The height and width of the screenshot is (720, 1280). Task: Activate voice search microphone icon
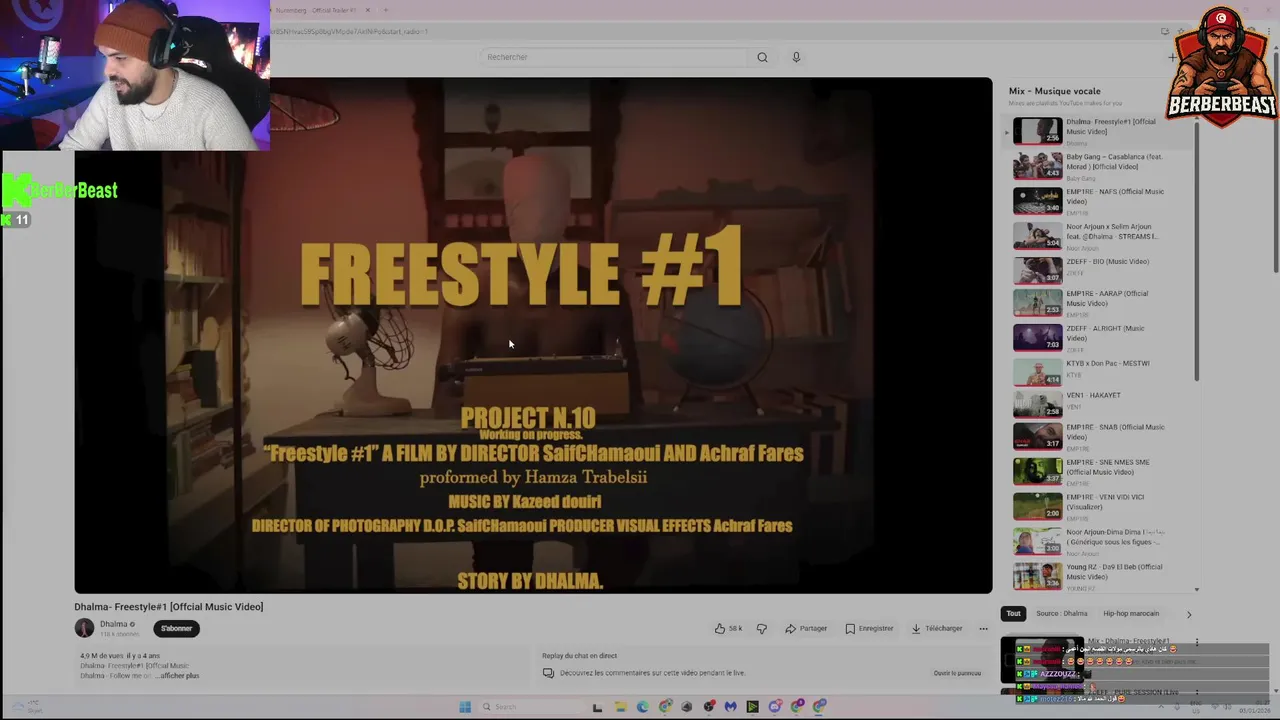(796, 57)
